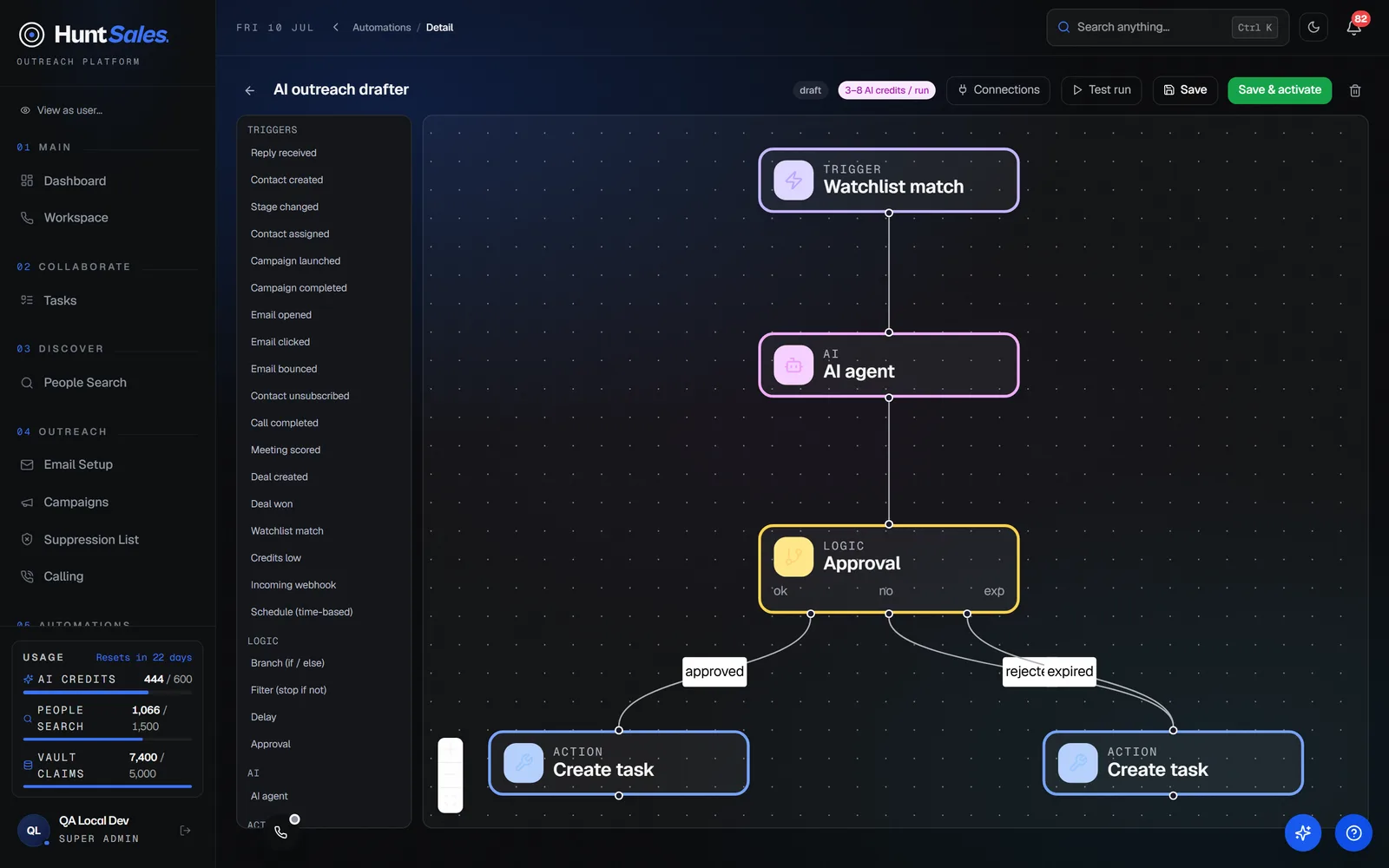Go back with arrow beside AI outreach drafter
This screenshot has width=1389, height=868.
point(250,90)
